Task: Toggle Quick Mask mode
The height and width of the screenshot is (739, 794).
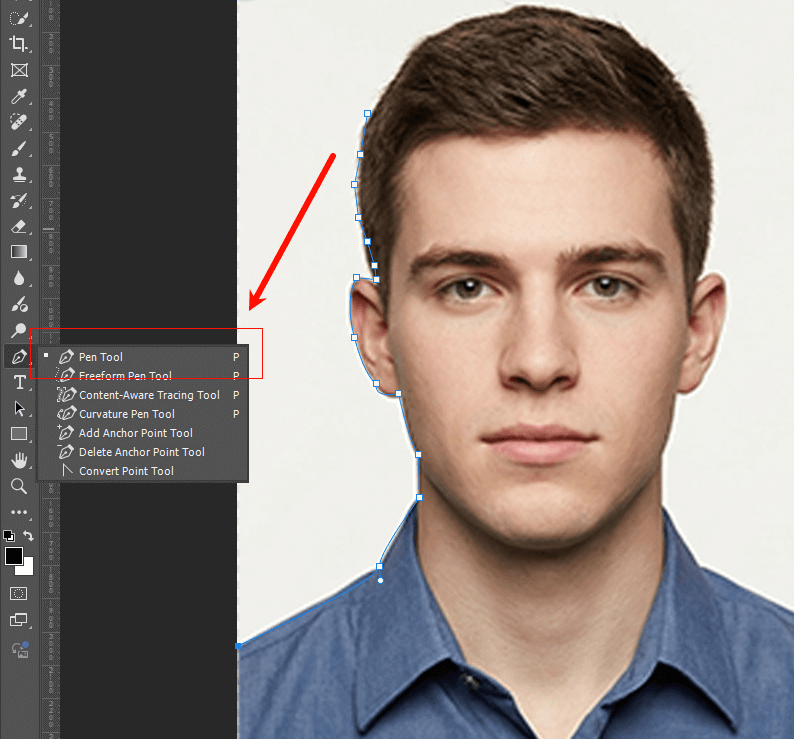Action: 19,594
